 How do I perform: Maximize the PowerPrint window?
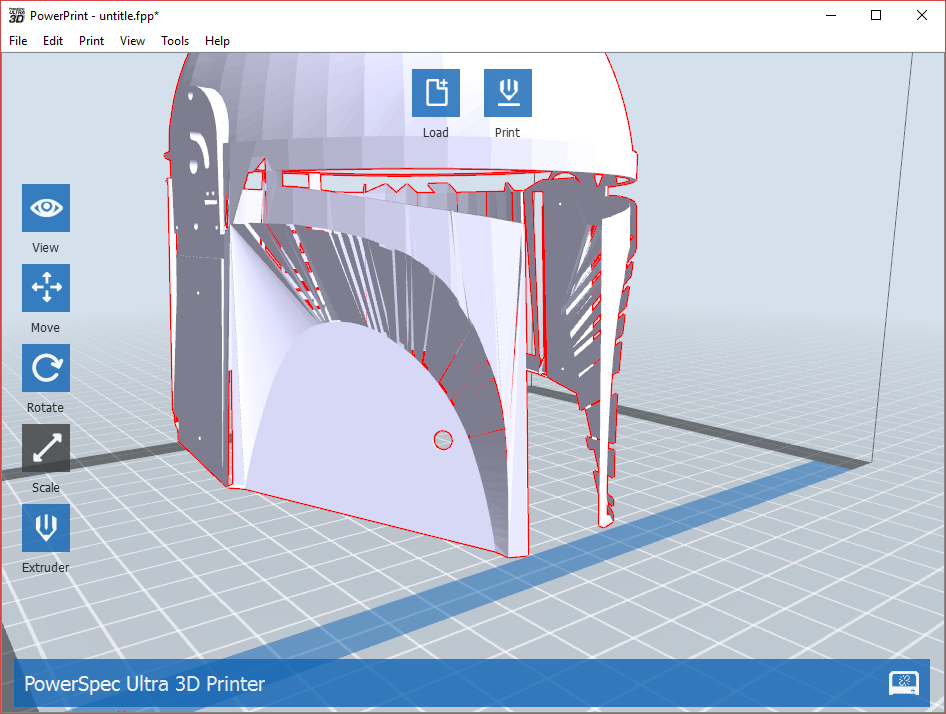876,15
